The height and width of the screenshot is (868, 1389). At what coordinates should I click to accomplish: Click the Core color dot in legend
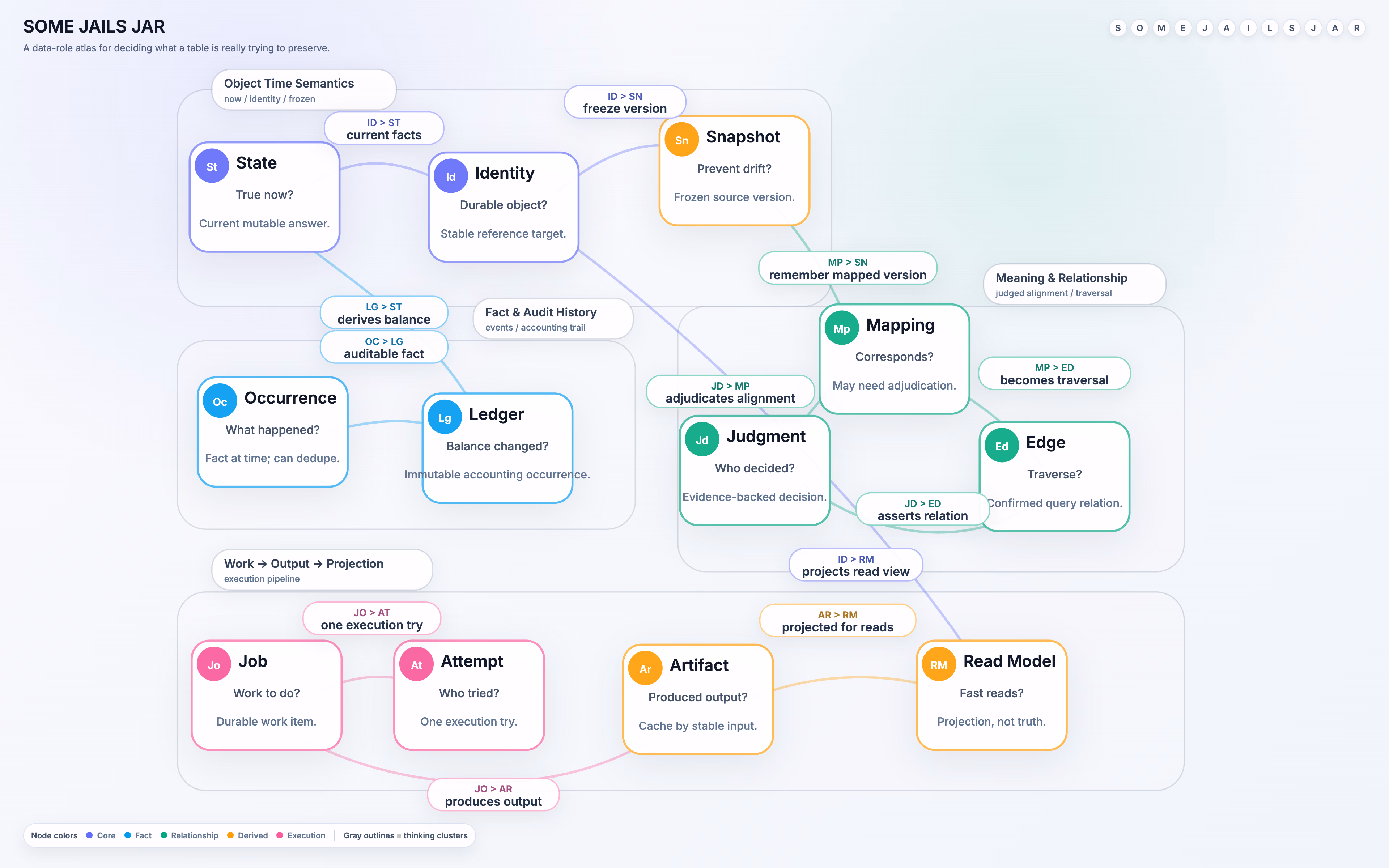click(x=90, y=835)
